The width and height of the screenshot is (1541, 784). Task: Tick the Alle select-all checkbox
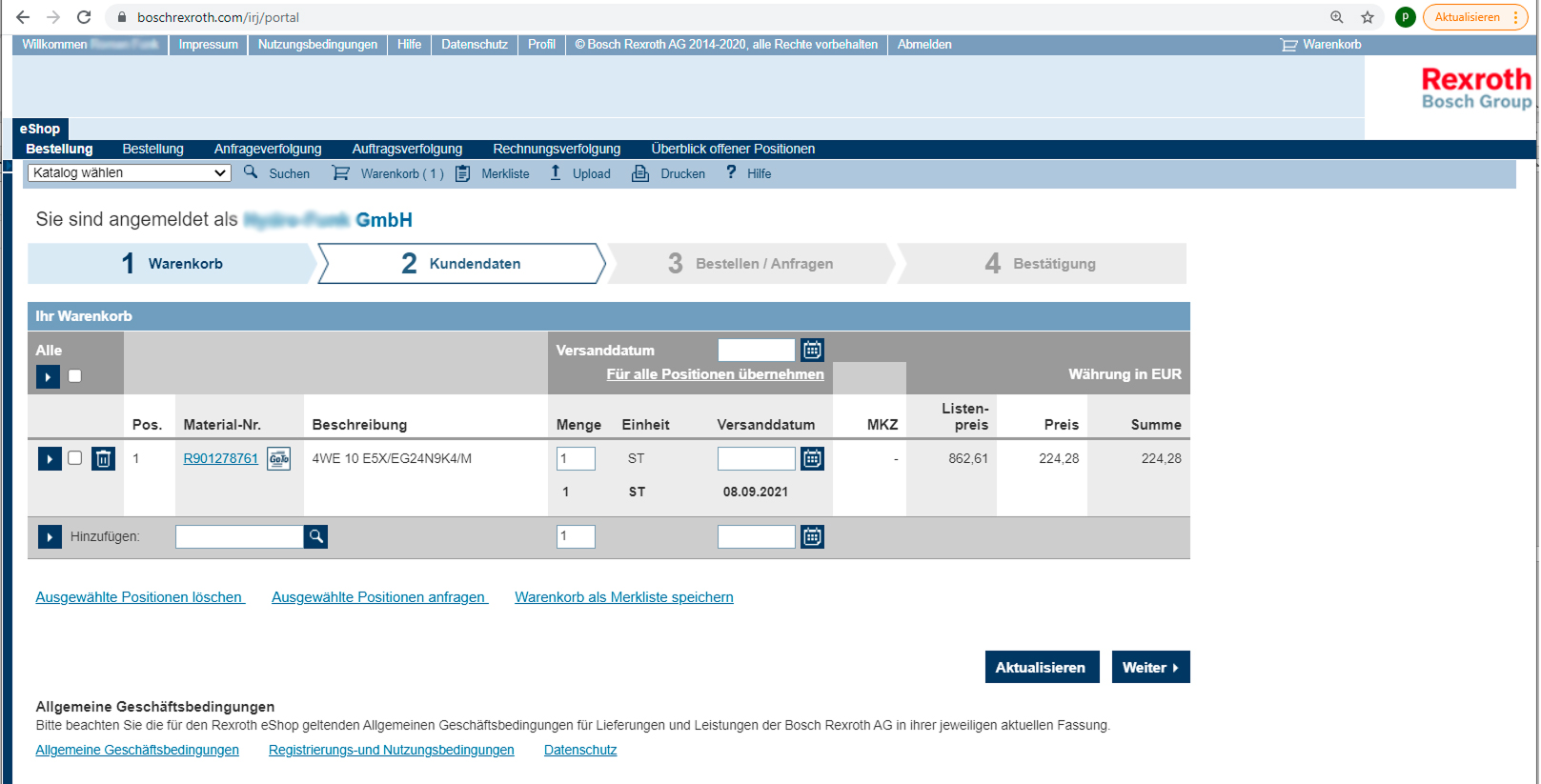point(75,376)
